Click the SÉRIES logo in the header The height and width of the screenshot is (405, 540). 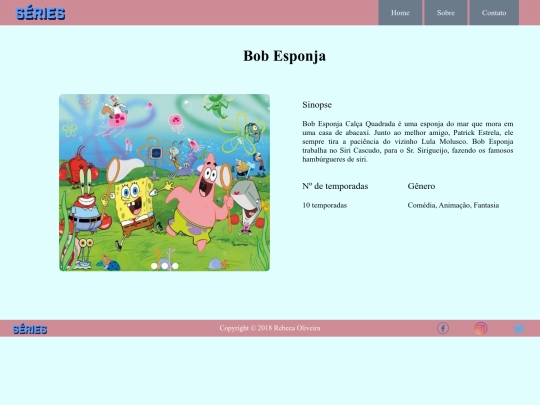40,13
